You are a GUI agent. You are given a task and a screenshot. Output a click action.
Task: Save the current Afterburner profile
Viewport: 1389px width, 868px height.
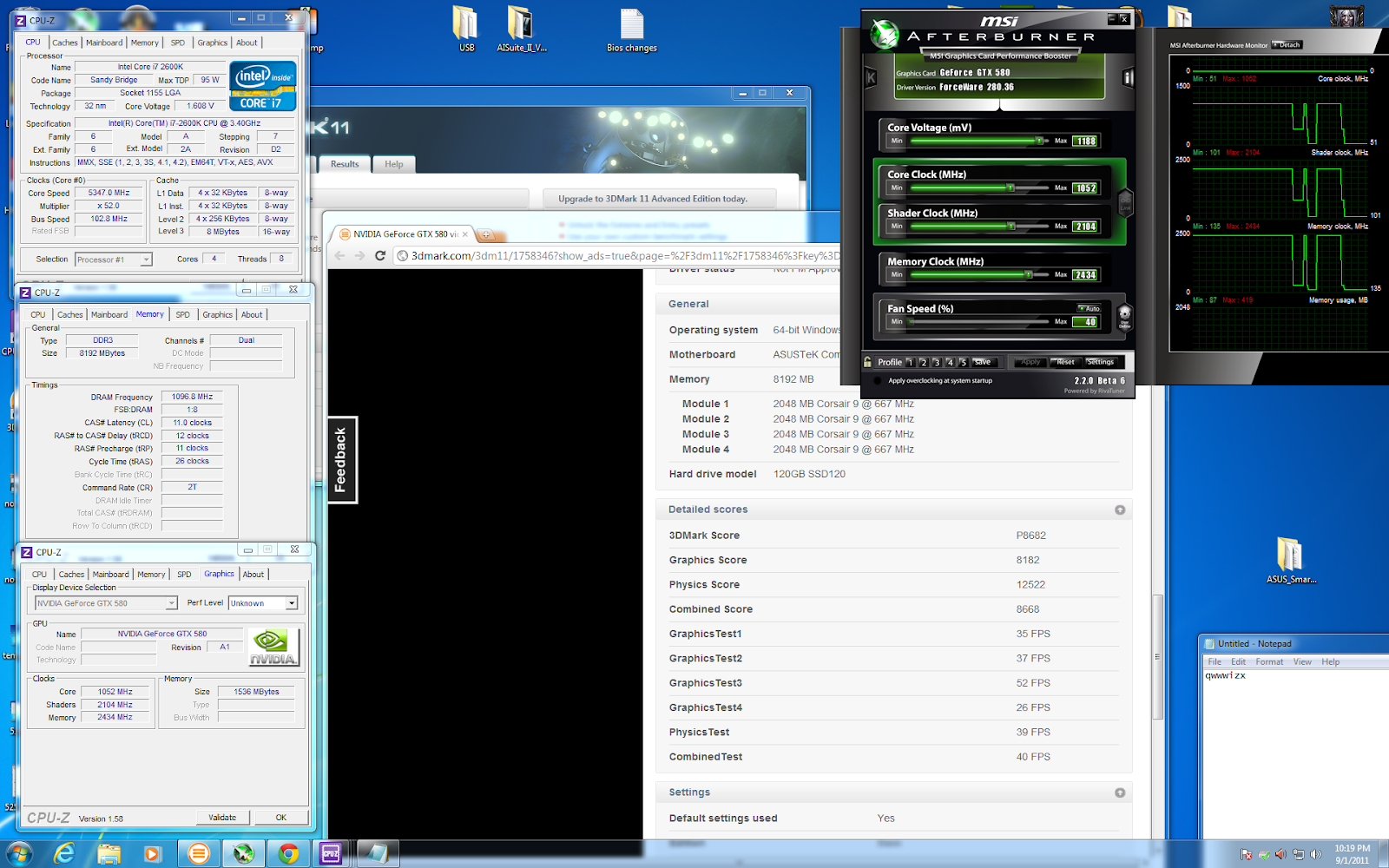[983, 362]
